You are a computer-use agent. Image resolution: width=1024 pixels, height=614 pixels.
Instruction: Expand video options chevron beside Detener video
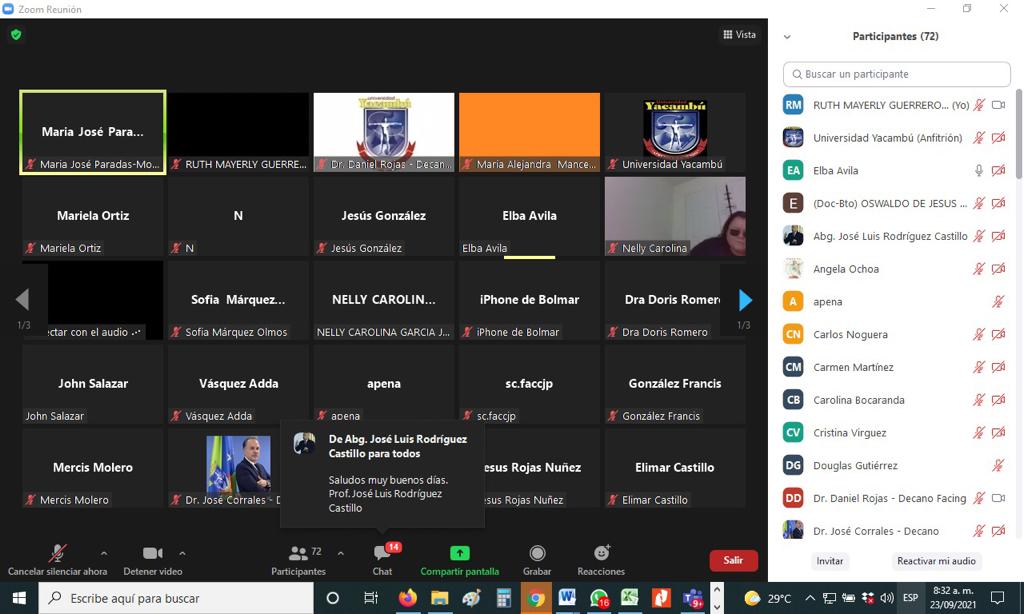coord(182,553)
